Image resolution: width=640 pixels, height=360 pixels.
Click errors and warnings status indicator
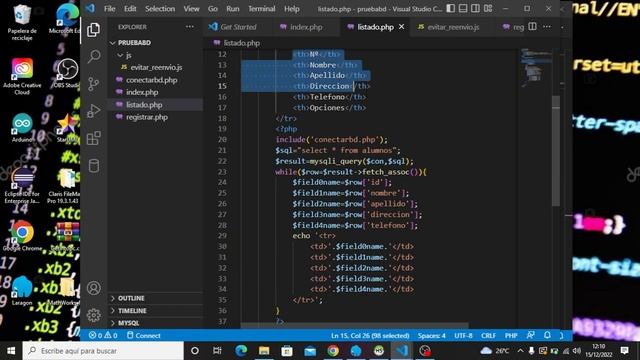click(x=103, y=336)
